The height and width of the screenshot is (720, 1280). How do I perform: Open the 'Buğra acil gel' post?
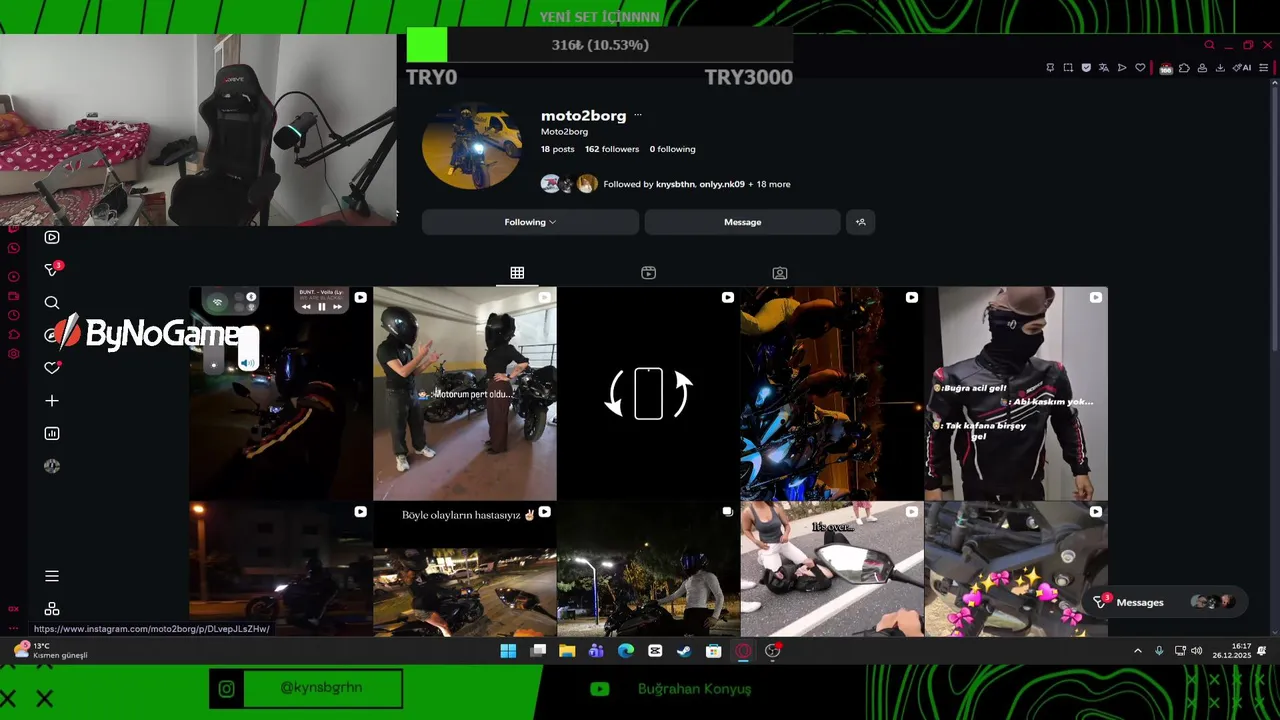(x=1016, y=394)
